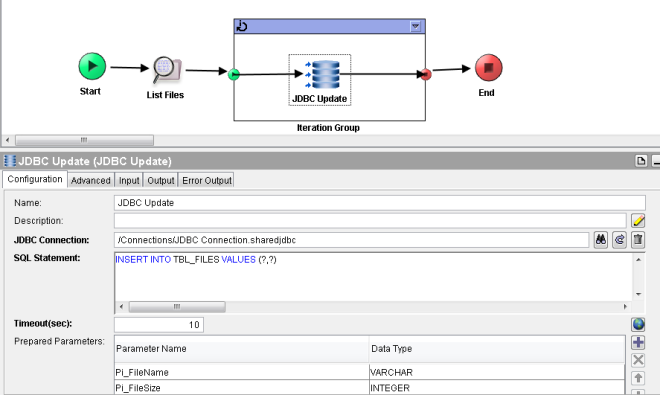Click the red group exit connector
The image size is (660, 395).
click(426, 75)
